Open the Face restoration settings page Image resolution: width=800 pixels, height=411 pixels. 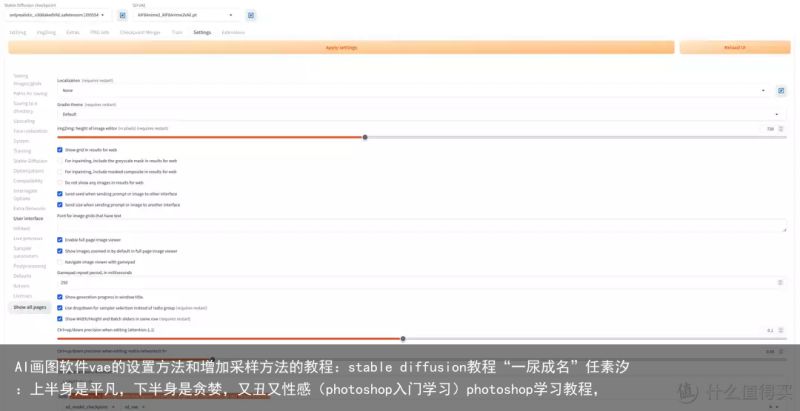coord(30,131)
